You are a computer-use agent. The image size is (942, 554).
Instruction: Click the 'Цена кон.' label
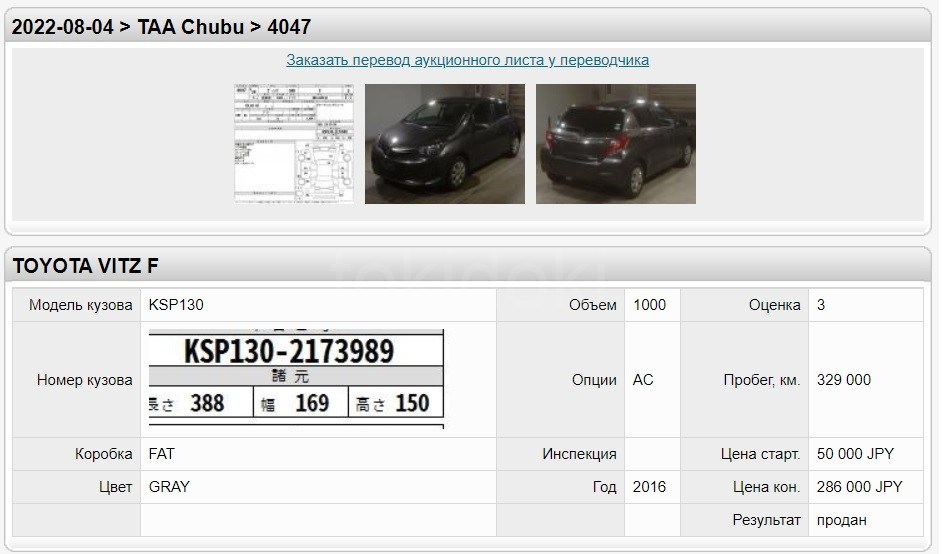(x=767, y=487)
